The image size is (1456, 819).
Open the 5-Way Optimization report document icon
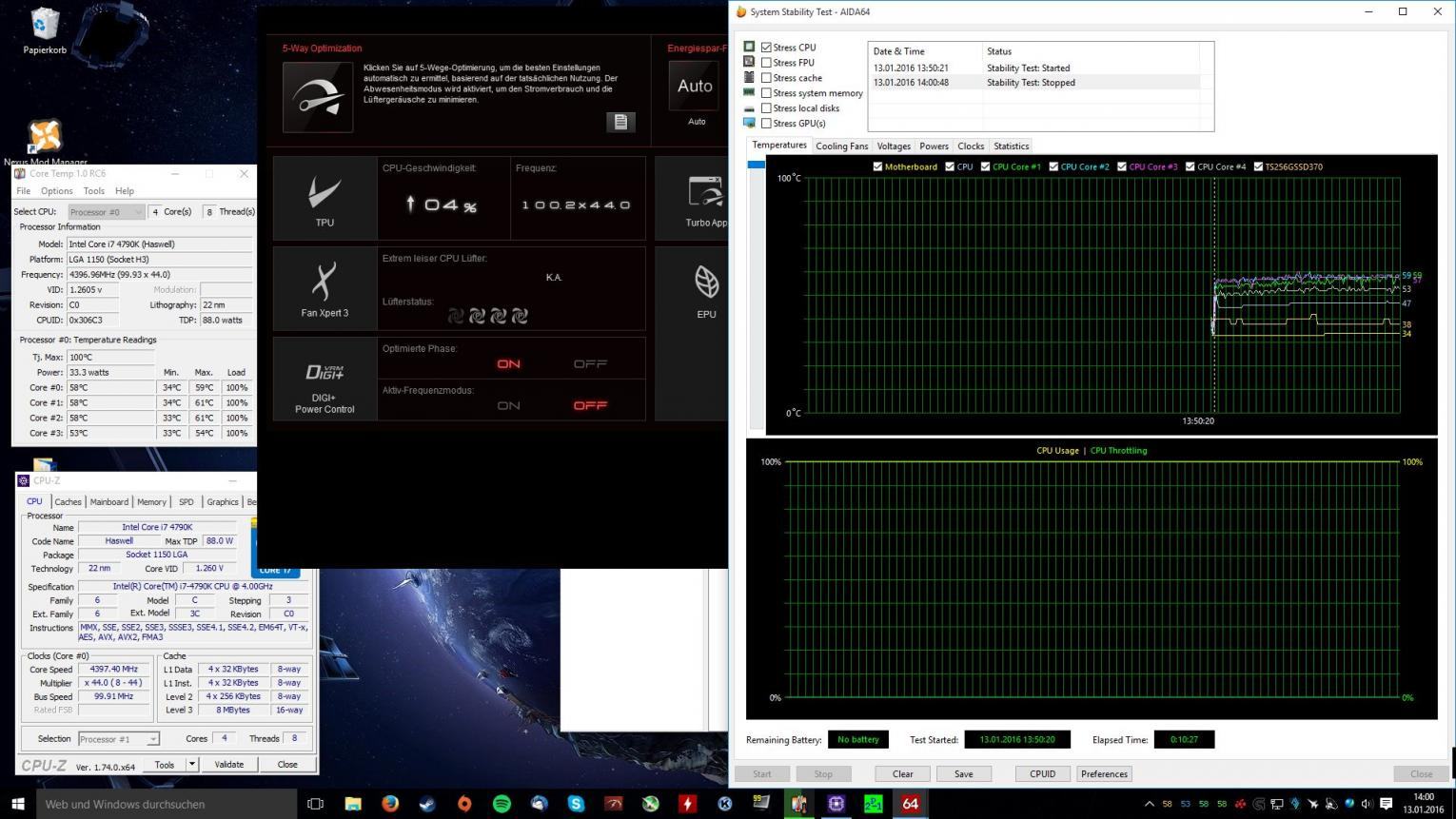pyautogui.click(x=620, y=121)
